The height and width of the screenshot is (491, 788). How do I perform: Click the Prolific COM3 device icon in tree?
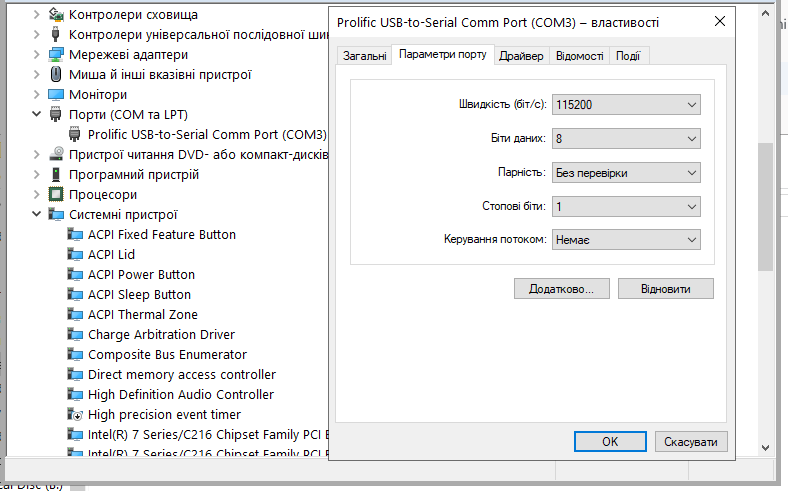74,135
